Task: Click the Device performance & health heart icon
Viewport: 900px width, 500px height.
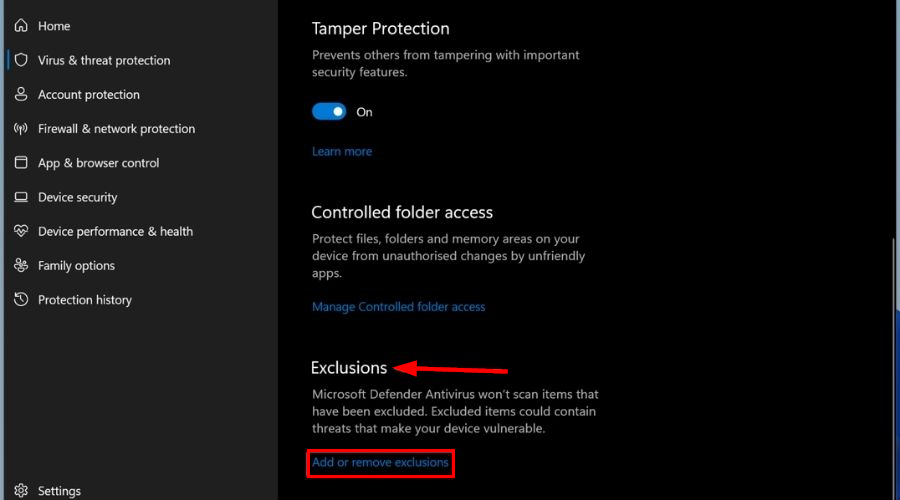Action: click(20, 231)
